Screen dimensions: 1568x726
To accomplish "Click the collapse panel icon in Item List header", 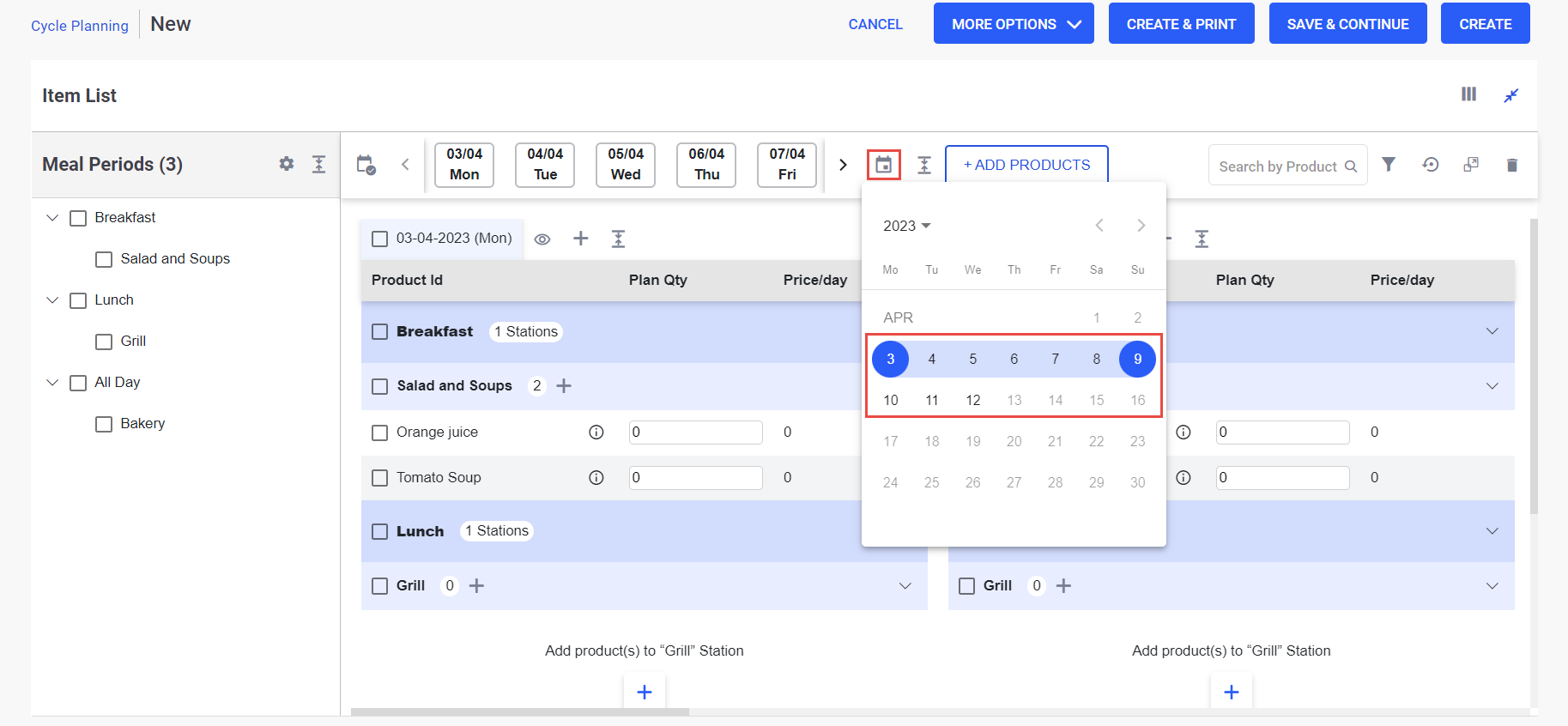I will [1511, 95].
